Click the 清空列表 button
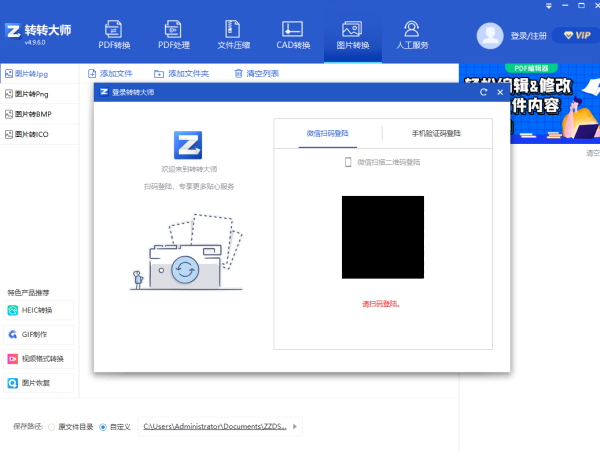The height and width of the screenshot is (452, 600). click(x=257, y=73)
